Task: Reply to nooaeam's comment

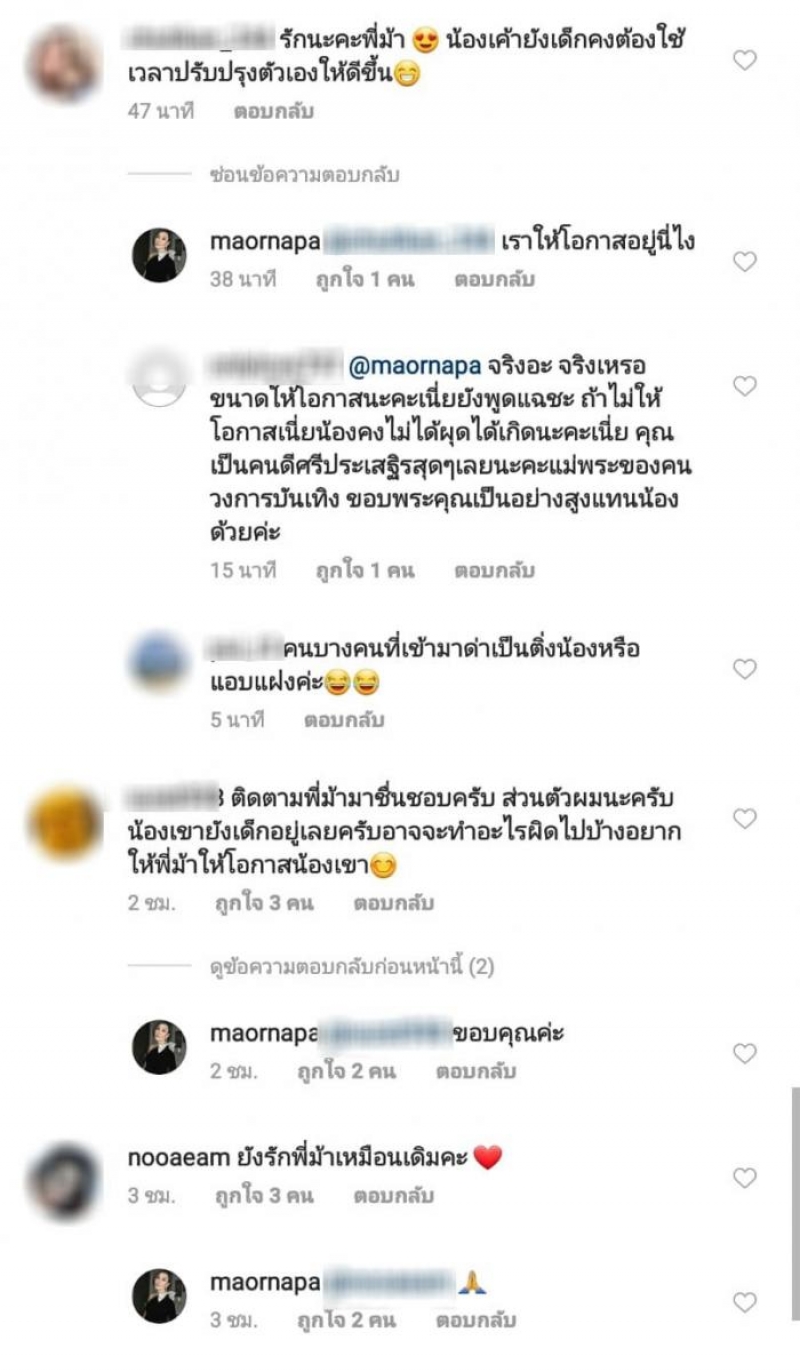Action: pyautogui.click(x=393, y=1195)
